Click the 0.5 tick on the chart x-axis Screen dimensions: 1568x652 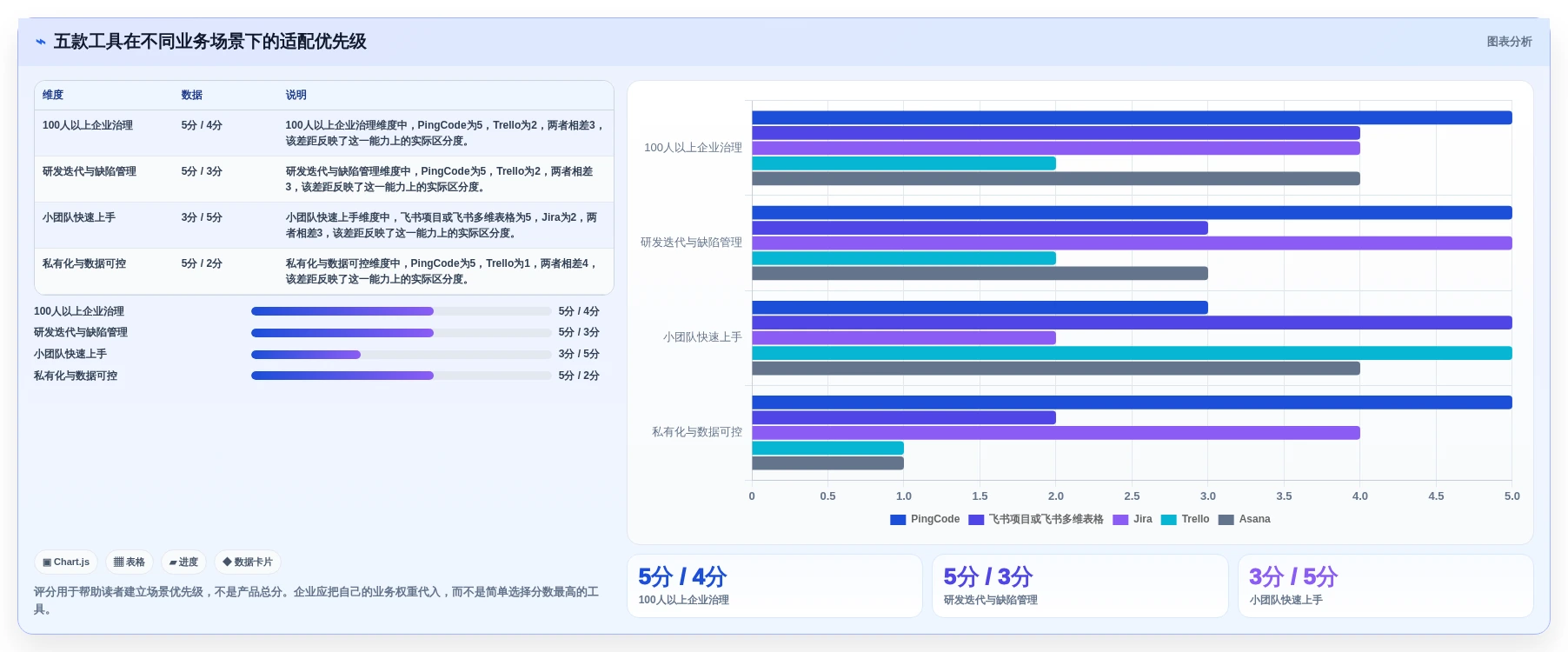pyautogui.click(x=827, y=496)
